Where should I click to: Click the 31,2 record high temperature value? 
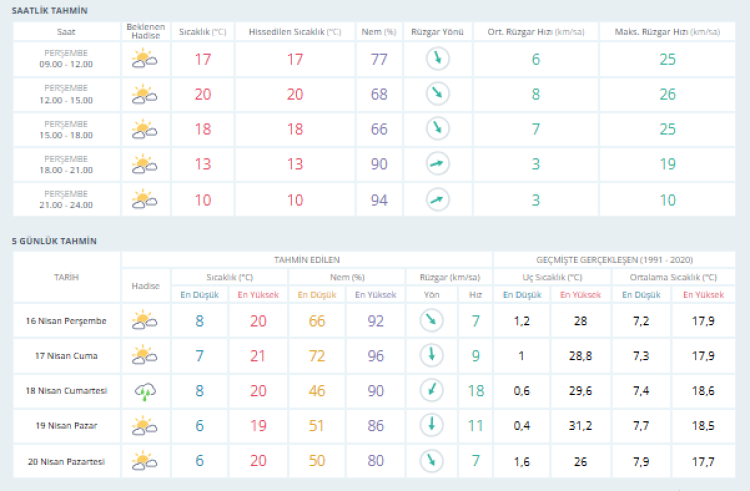(x=580, y=426)
